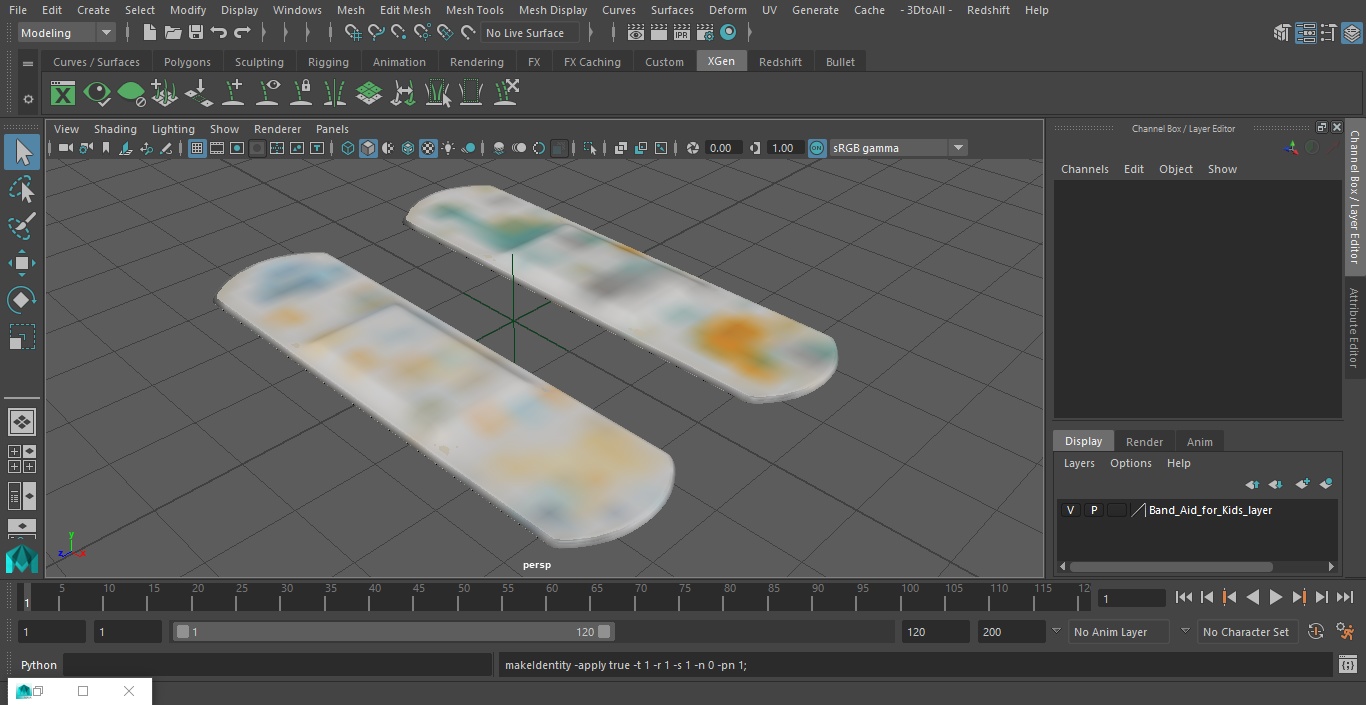Click the layer list horizontal scrollbar

tap(1171, 566)
